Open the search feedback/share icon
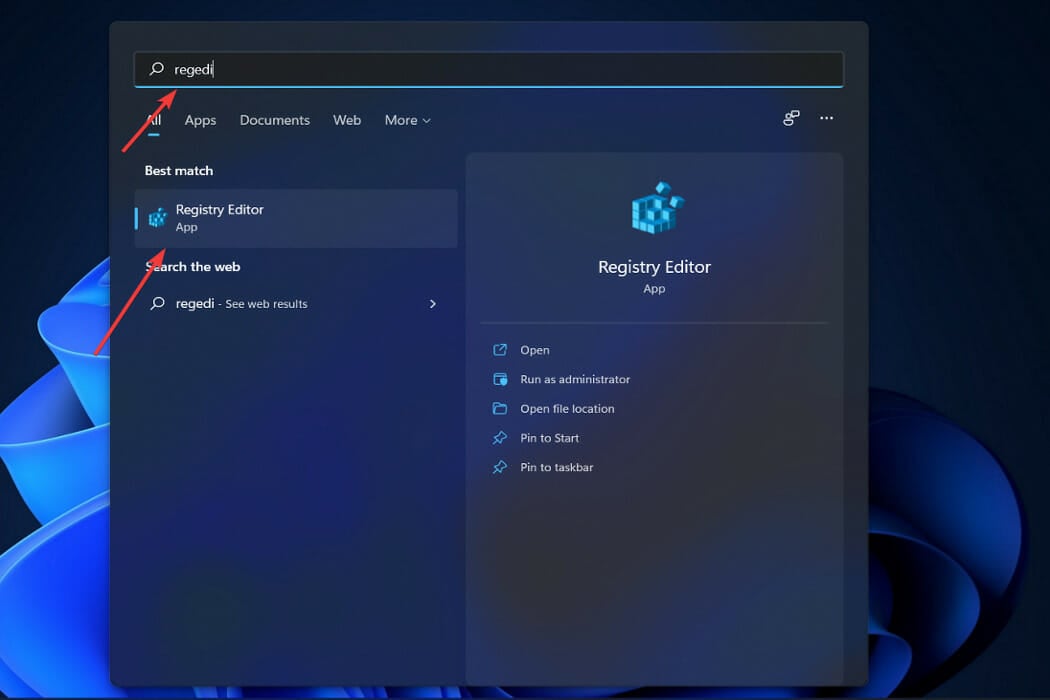The width and height of the screenshot is (1050, 700). pyautogui.click(x=791, y=118)
